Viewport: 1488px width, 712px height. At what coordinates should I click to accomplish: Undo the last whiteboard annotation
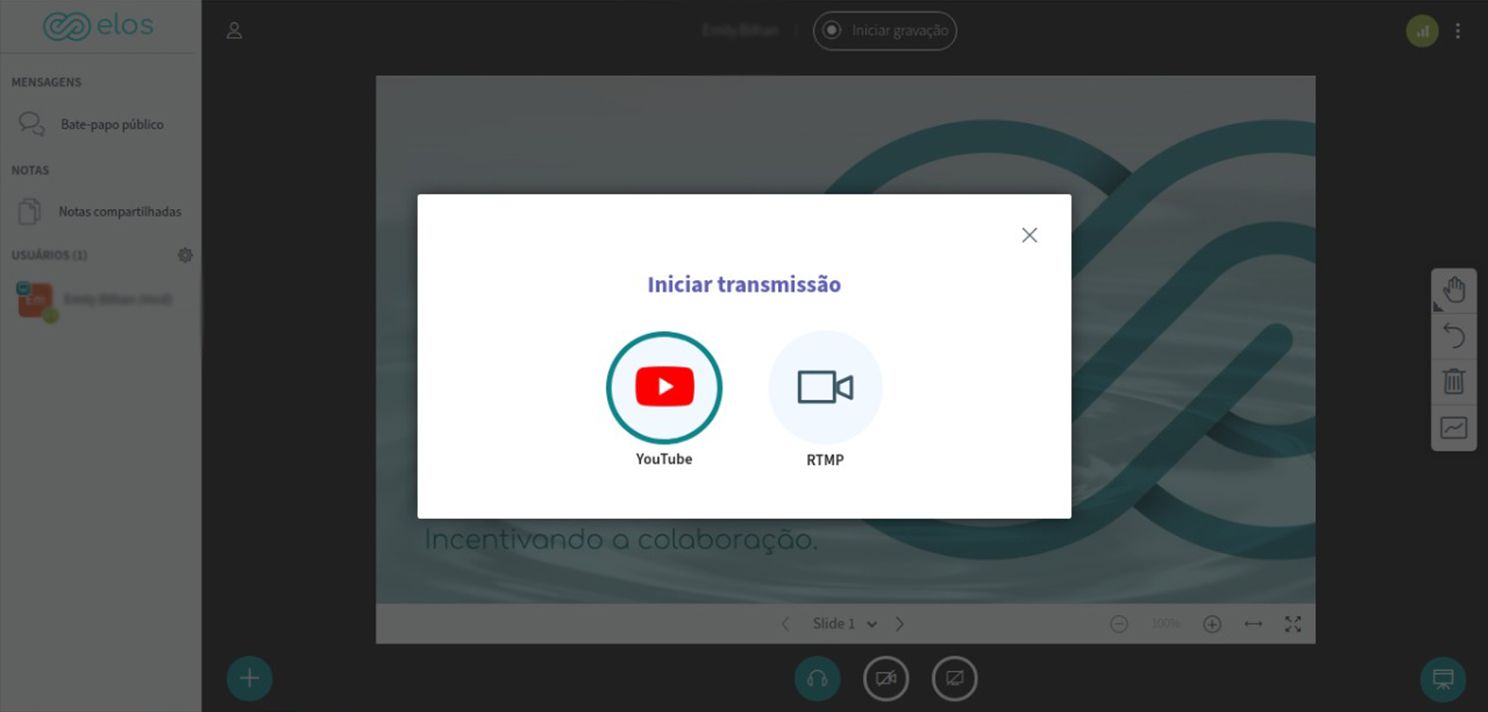coord(1454,336)
